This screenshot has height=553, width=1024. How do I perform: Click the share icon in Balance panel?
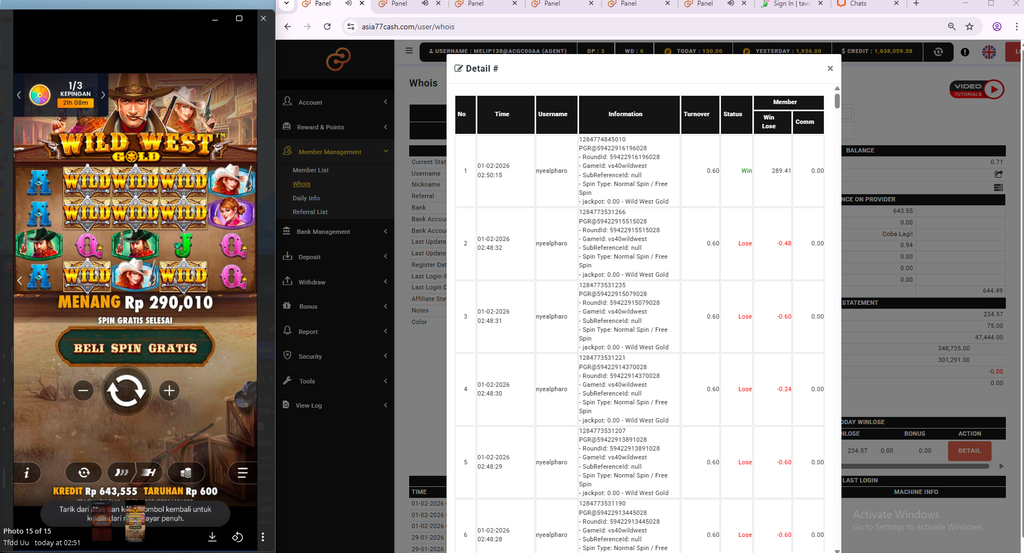(x=998, y=174)
